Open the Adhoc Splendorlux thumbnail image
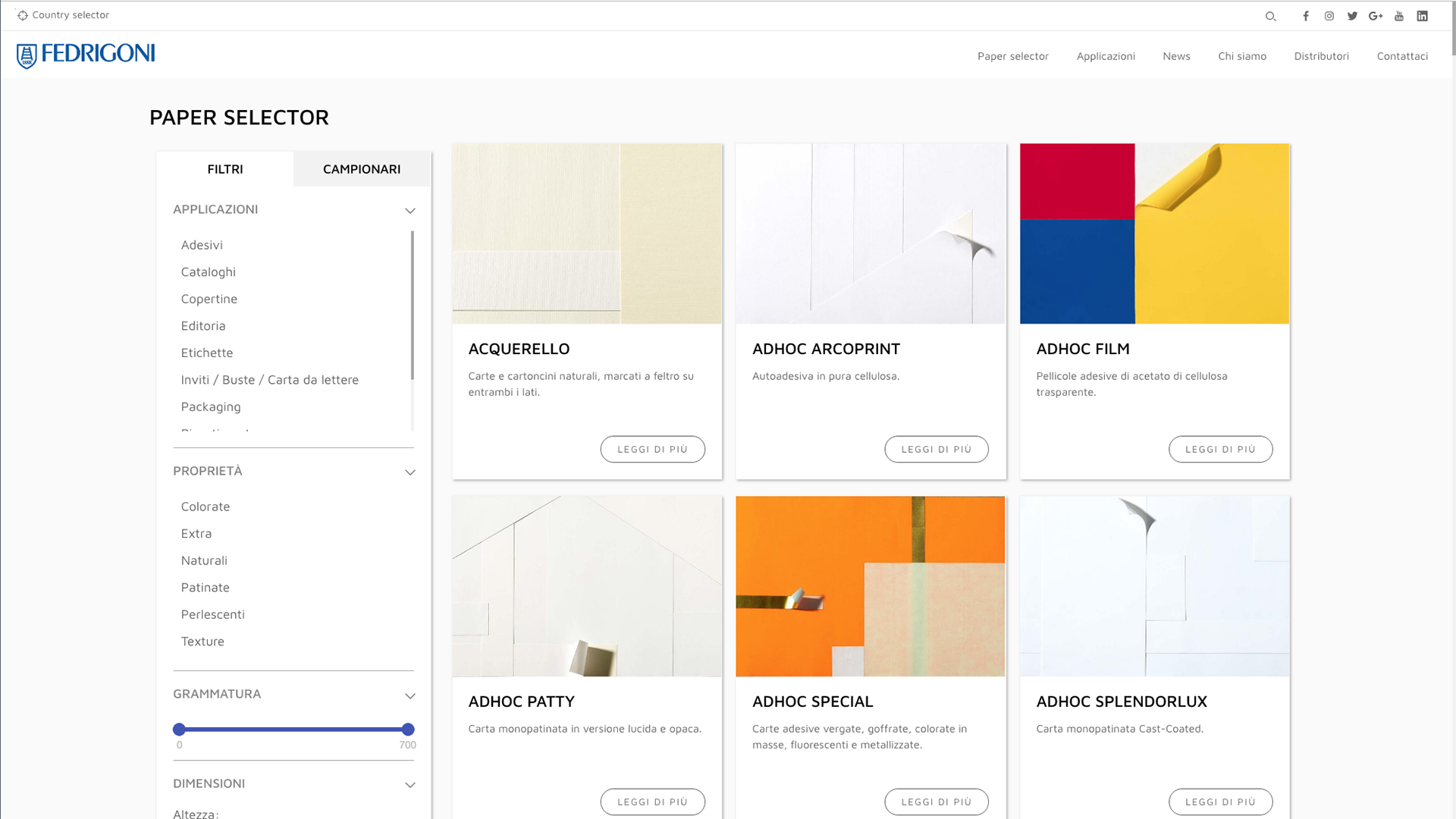 [1155, 586]
